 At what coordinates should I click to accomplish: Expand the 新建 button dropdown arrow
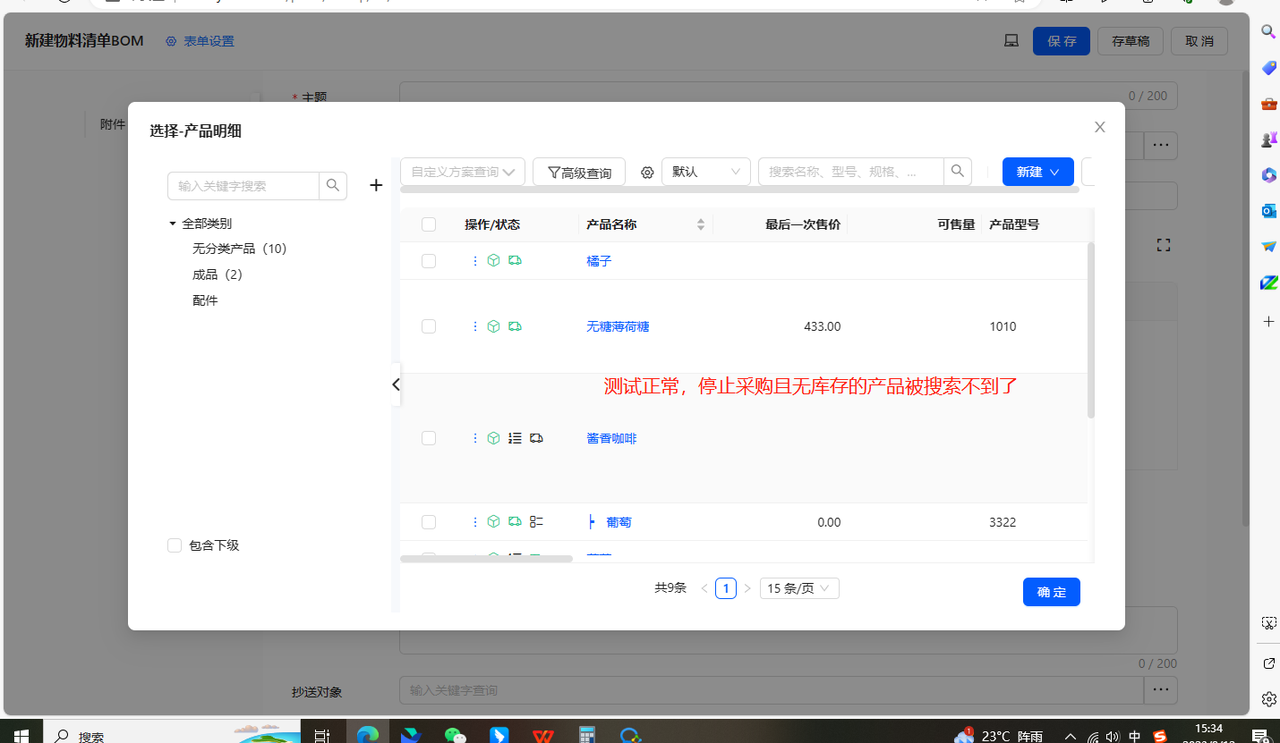(1054, 172)
